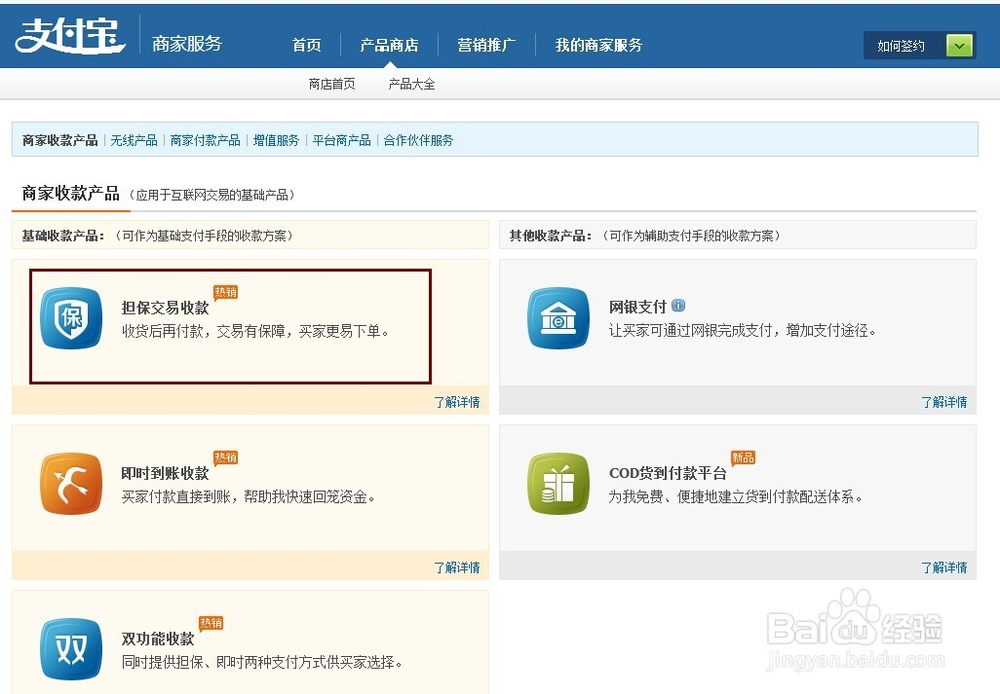This screenshot has height=694, width=1000.
Task: Click the orange 即时到账收款 icon
Action: pos(70,487)
